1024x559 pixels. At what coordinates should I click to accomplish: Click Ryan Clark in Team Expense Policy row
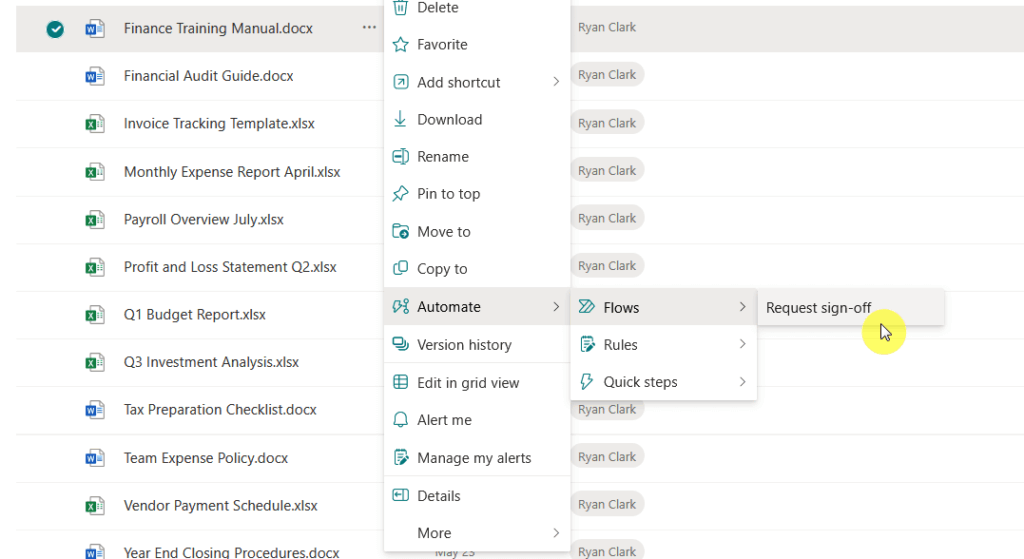point(607,456)
